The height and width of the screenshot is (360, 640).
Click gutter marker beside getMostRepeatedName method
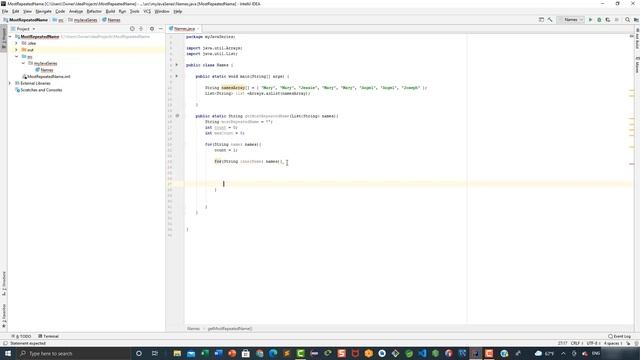click(x=177, y=116)
